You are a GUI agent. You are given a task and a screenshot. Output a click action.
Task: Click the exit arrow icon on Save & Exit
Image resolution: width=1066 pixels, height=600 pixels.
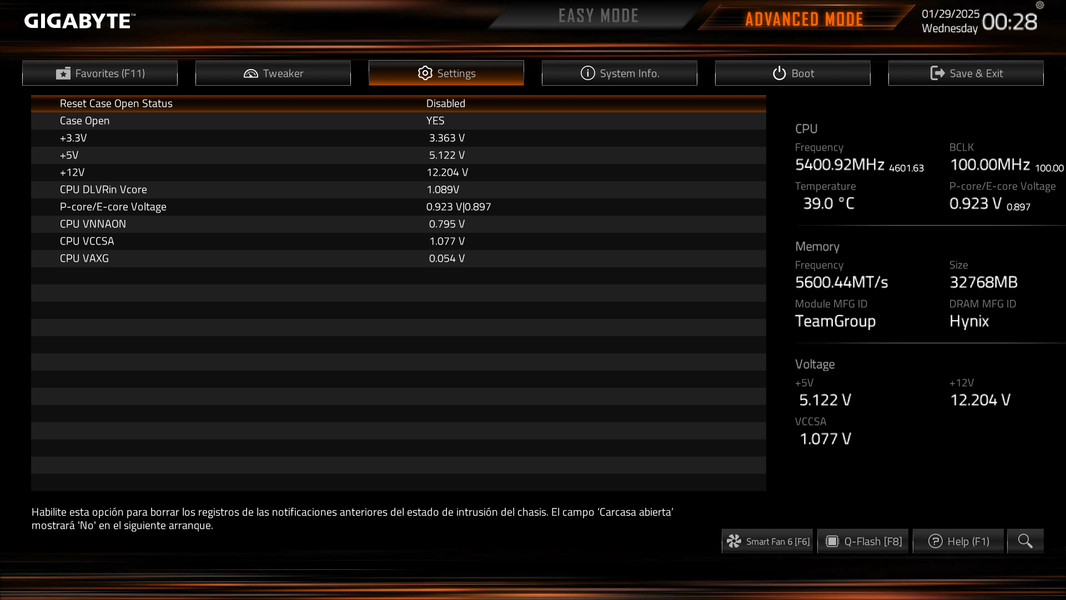point(938,73)
